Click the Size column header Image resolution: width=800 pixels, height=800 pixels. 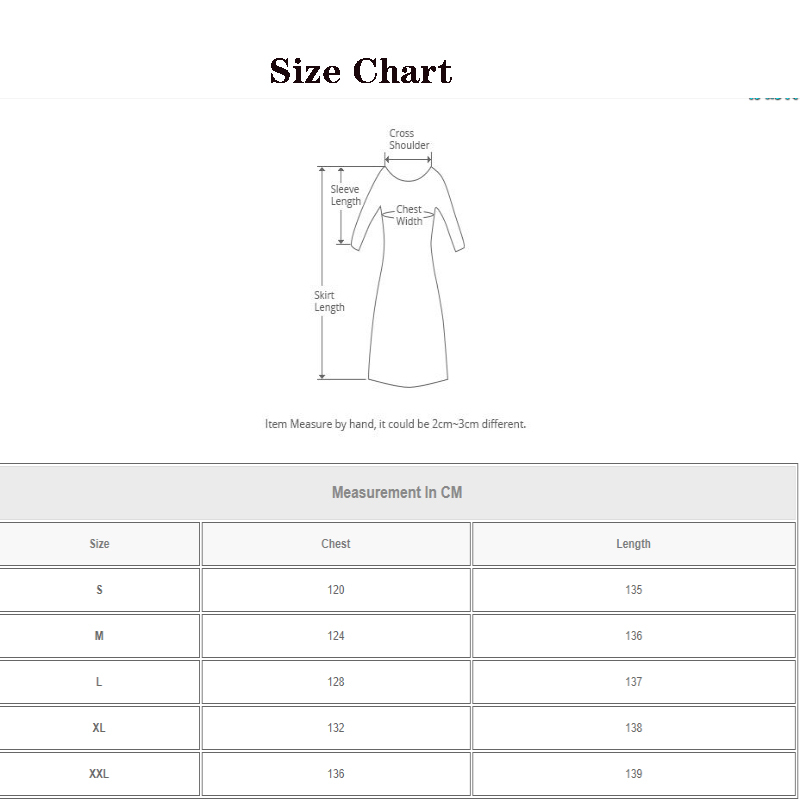pos(99,543)
